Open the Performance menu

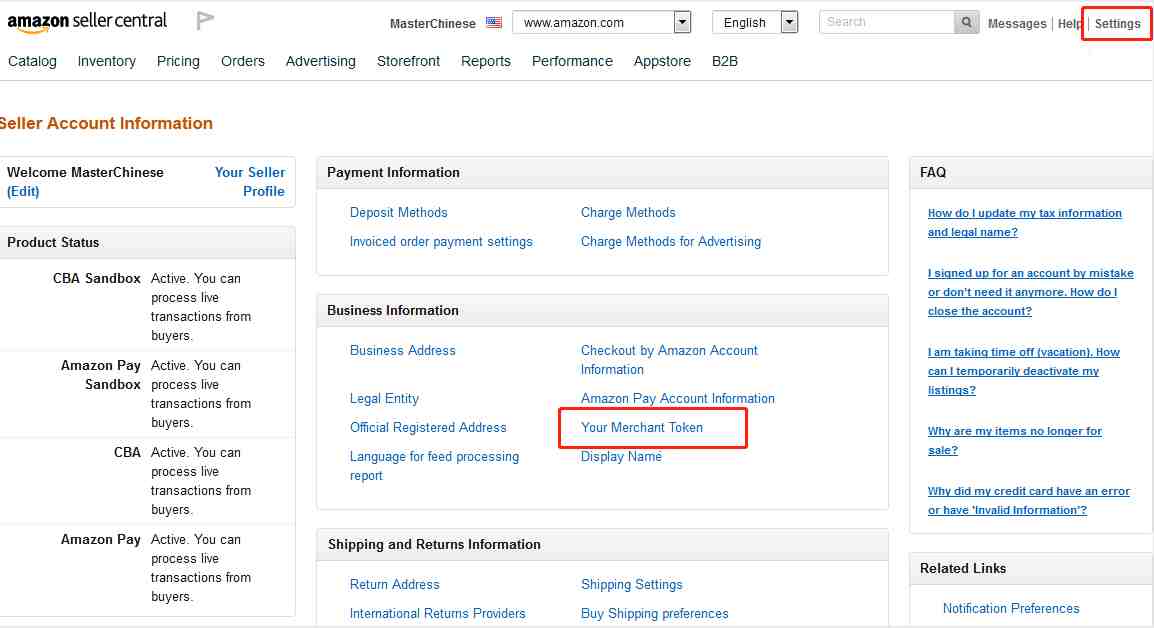tap(572, 61)
